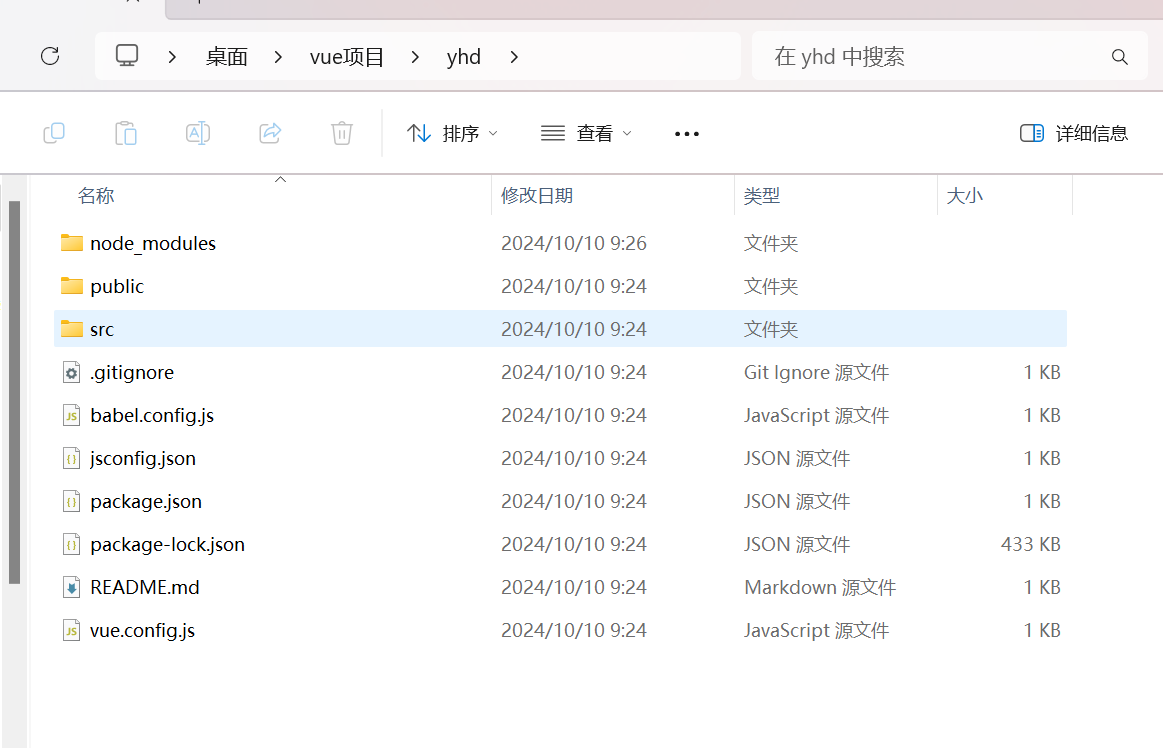Open the 桌面 breadcrumb link
This screenshot has width=1163, height=748.
click(x=226, y=56)
